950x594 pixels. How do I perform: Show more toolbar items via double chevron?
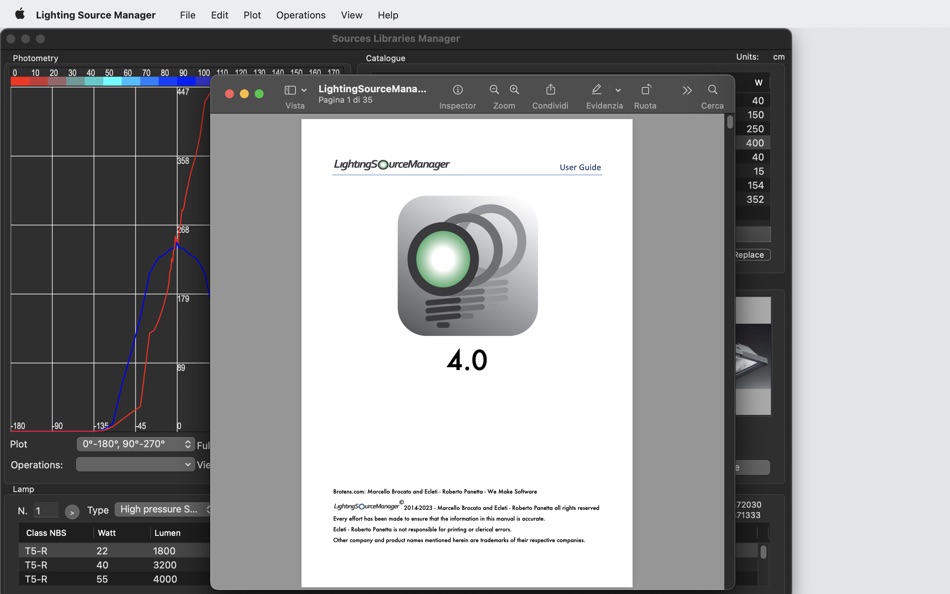coord(686,90)
